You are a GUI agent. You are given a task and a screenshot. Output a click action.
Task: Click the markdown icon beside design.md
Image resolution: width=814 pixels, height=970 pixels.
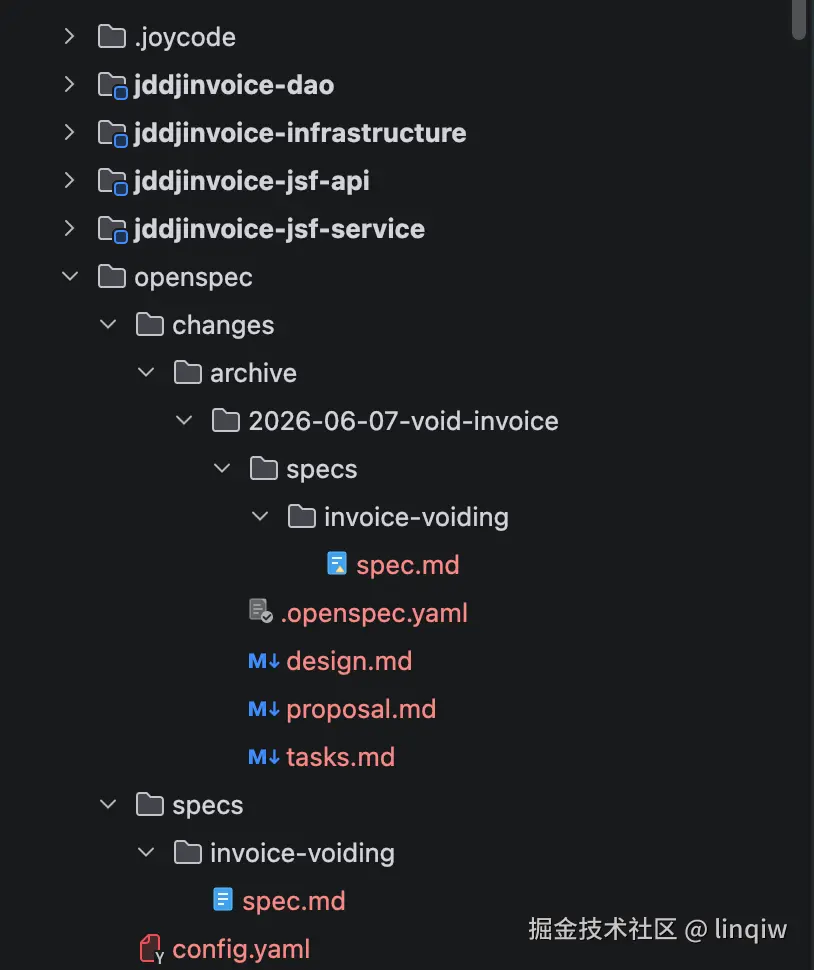[x=263, y=661]
